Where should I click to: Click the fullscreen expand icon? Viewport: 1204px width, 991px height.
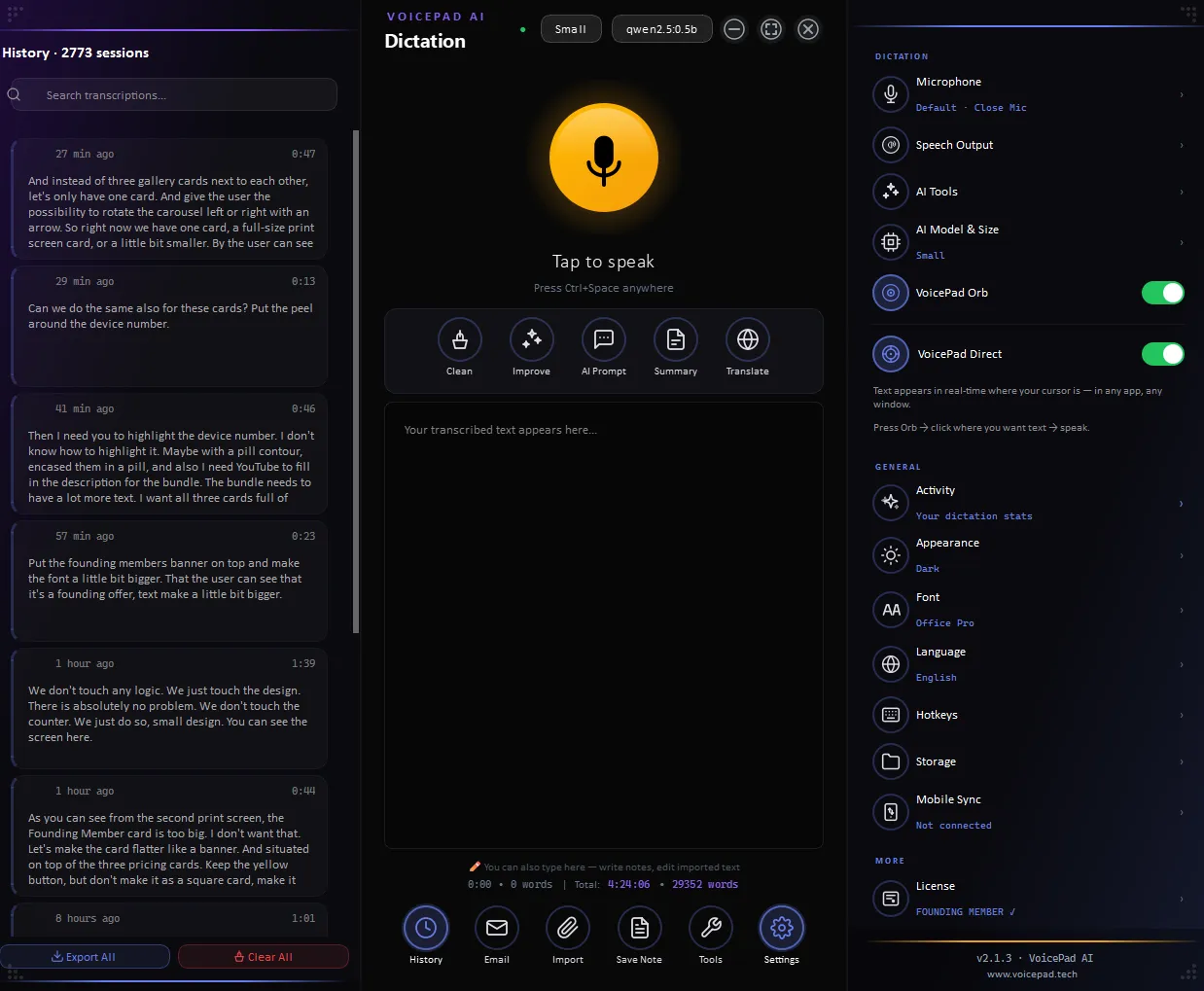pos(771,29)
